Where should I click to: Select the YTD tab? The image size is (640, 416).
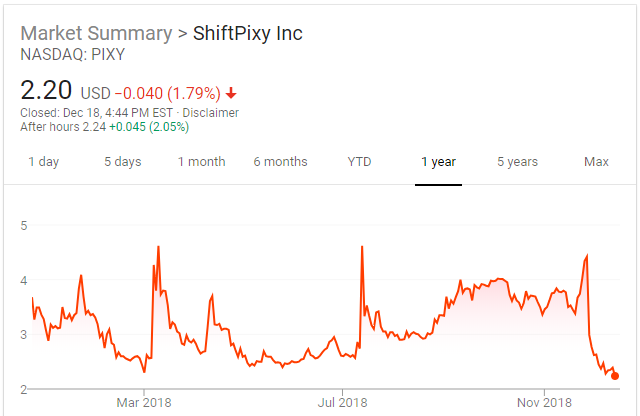point(359,162)
